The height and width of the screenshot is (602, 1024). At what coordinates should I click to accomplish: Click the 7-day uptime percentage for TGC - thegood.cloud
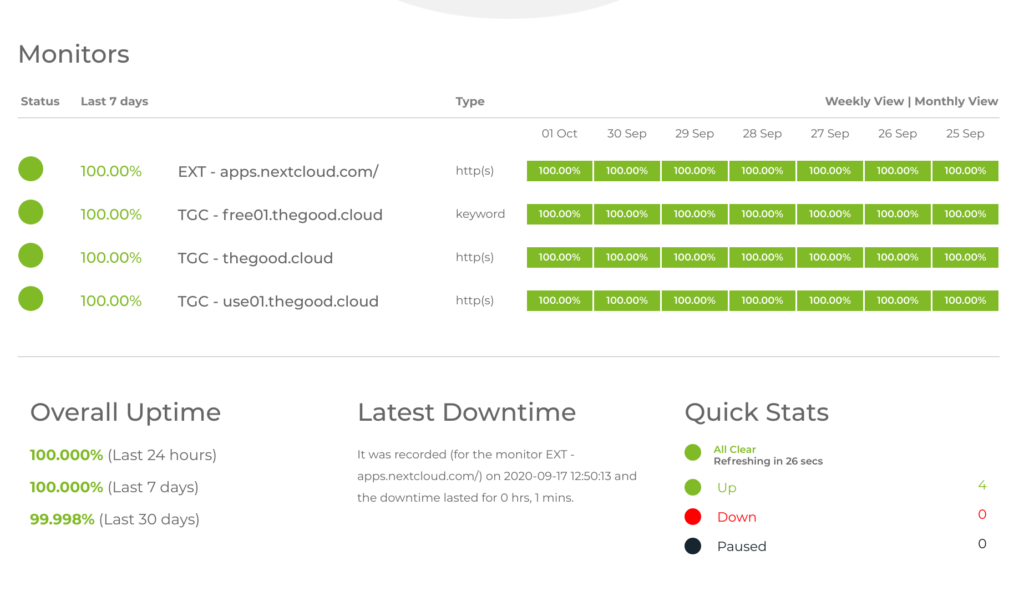111,257
